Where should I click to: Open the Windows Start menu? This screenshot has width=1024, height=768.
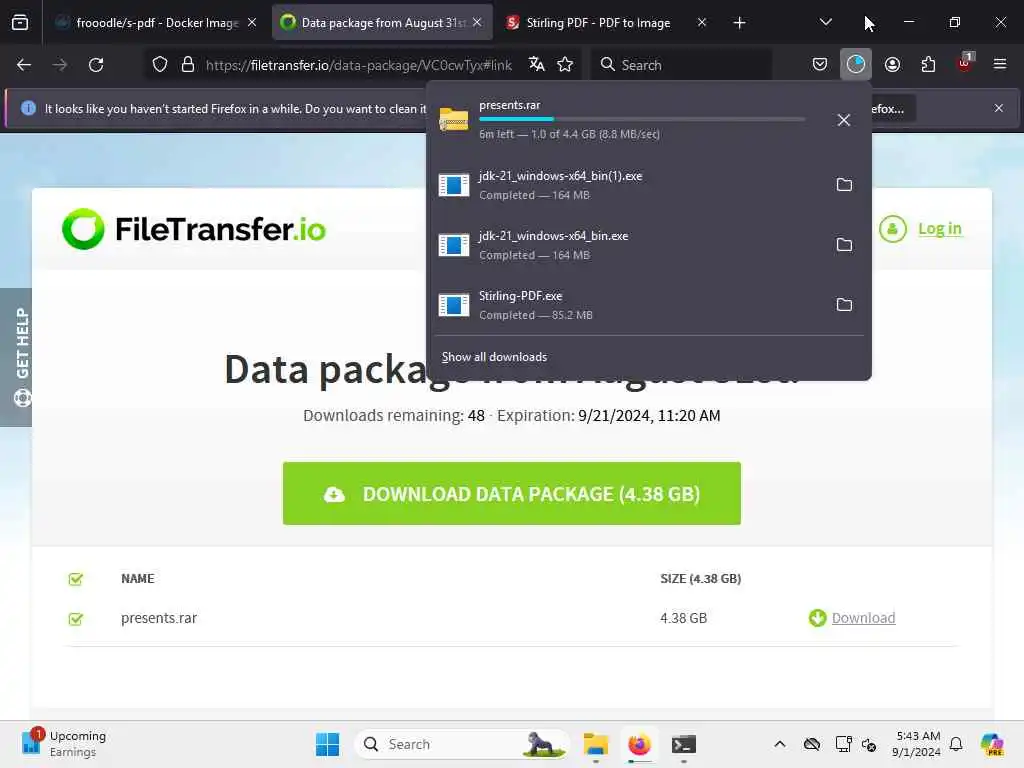click(327, 744)
